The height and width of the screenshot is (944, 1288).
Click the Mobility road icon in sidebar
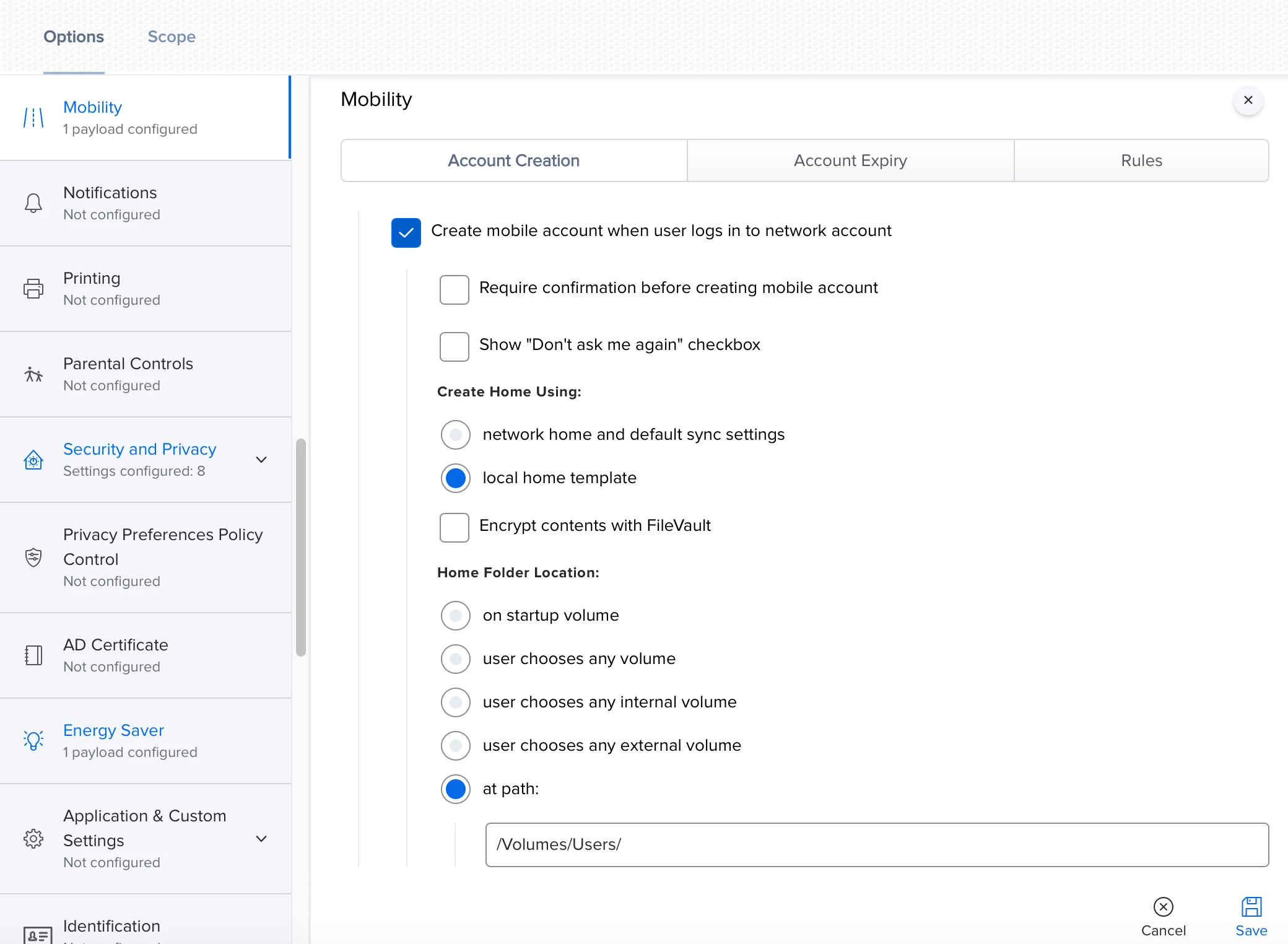point(33,118)
